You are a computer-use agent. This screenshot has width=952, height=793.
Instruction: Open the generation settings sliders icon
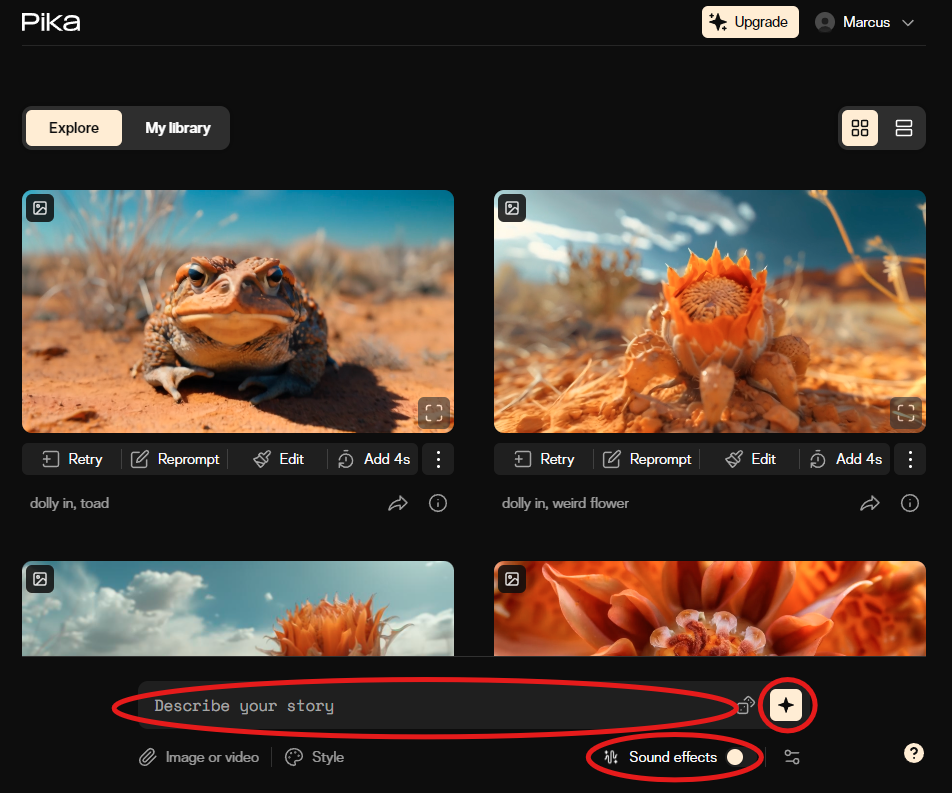(792, 757)
